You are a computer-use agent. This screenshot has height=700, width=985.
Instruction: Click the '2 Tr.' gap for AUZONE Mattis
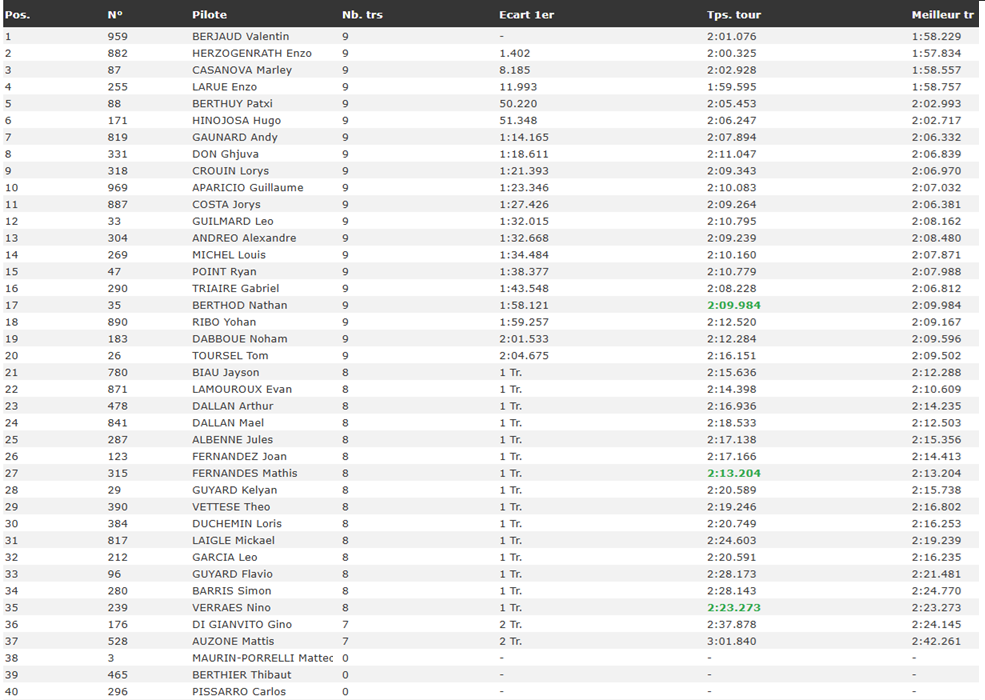tap(510, 642)
